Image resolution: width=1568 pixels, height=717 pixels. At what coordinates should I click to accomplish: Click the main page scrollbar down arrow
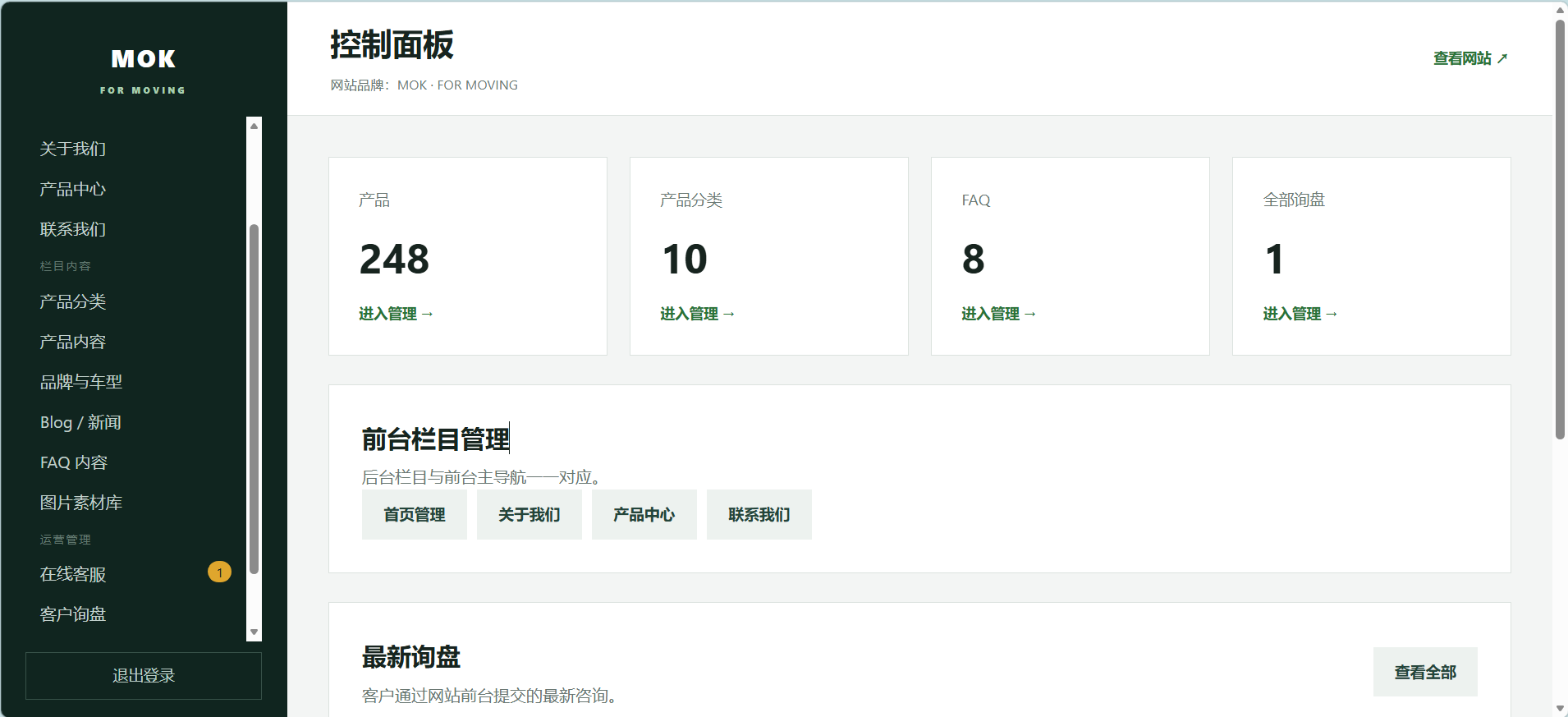[x=1560, y=708]
